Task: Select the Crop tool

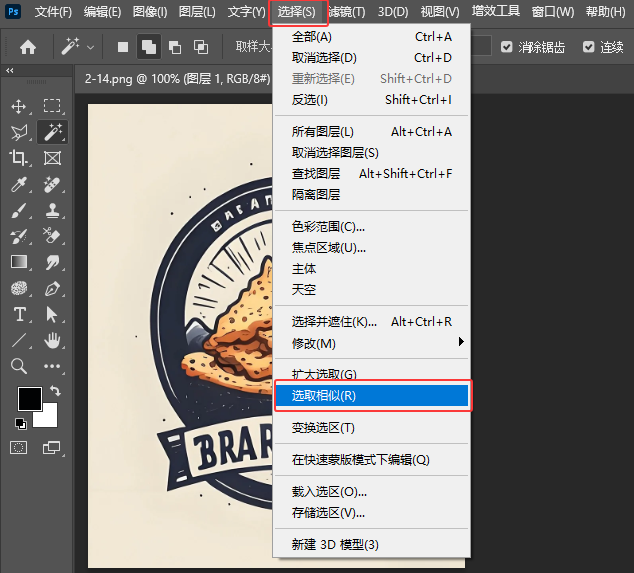Action: (18, 158)
